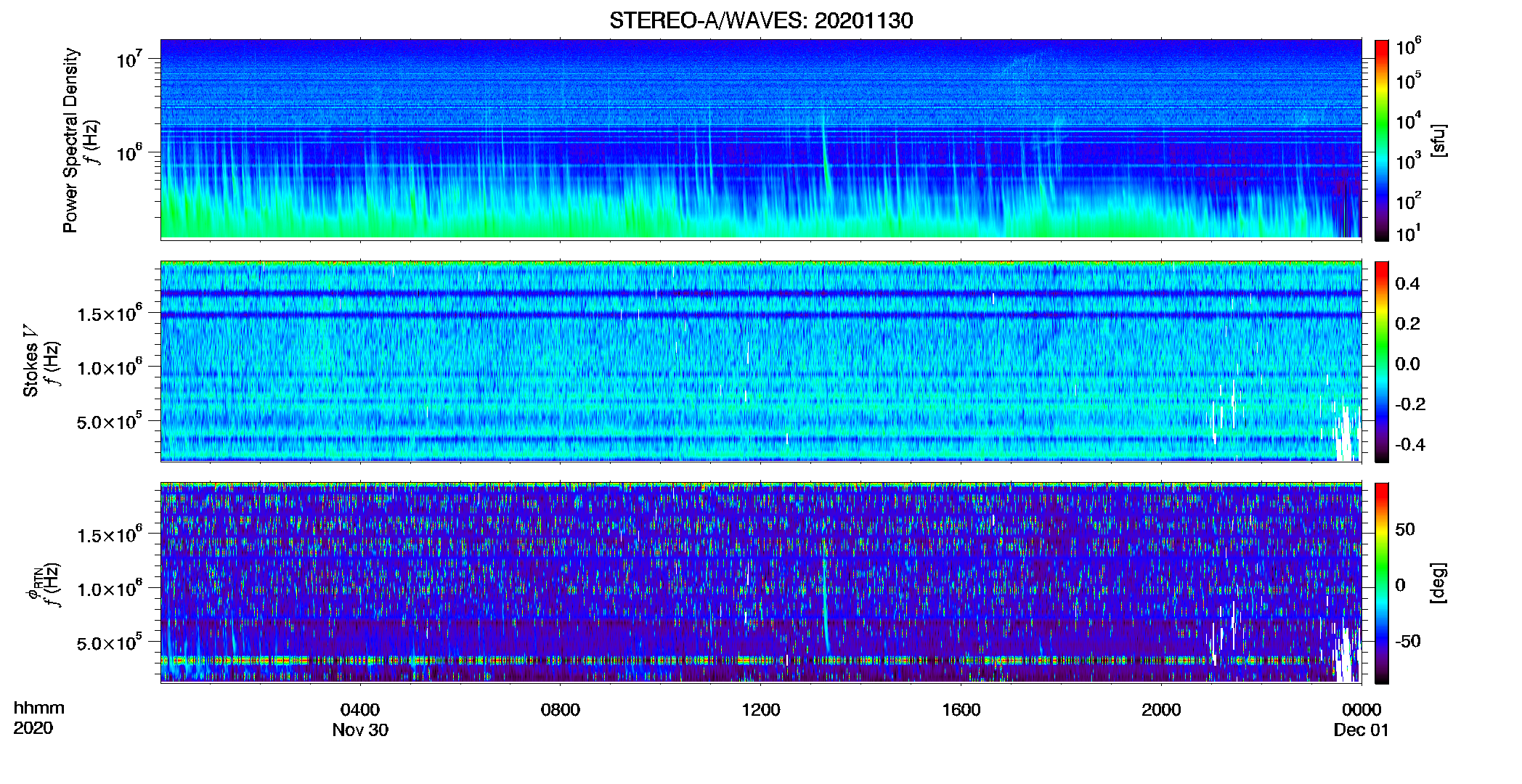Click the 0400 time axis label
The height and width of the screenshot is (784, 1522).
coord(360,709)
